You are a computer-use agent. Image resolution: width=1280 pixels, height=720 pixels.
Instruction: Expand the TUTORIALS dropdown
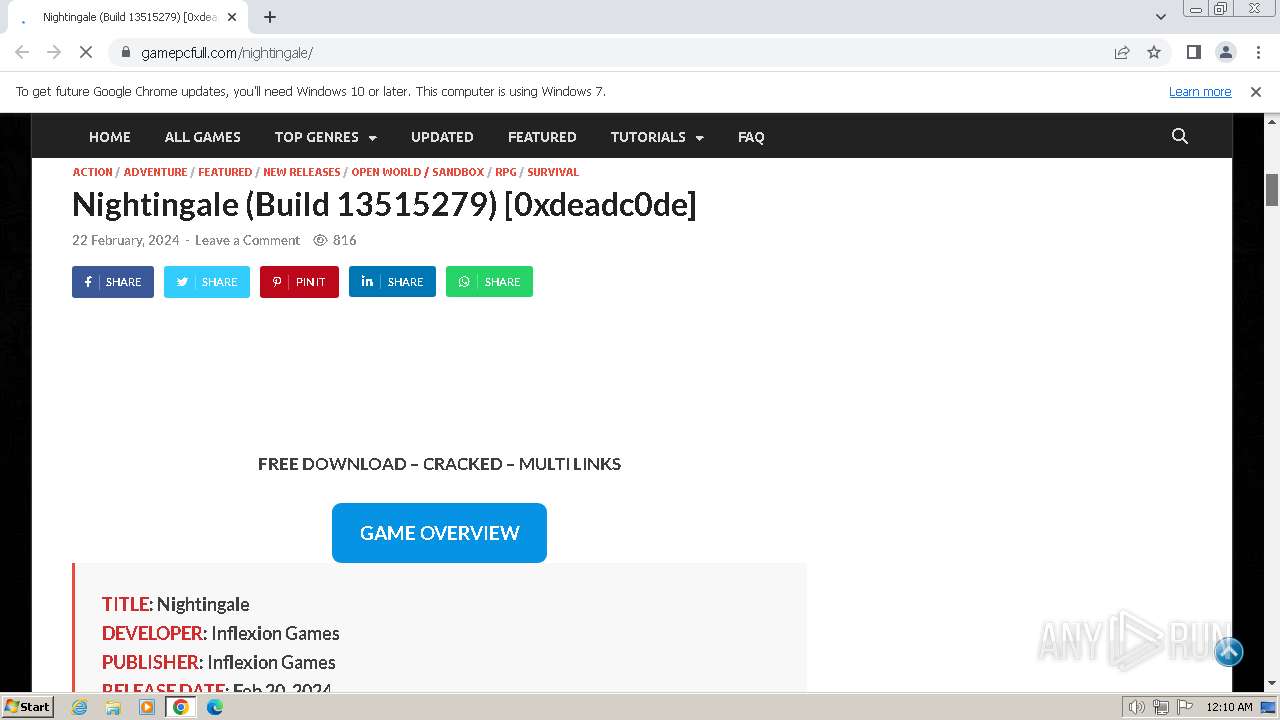657,137
